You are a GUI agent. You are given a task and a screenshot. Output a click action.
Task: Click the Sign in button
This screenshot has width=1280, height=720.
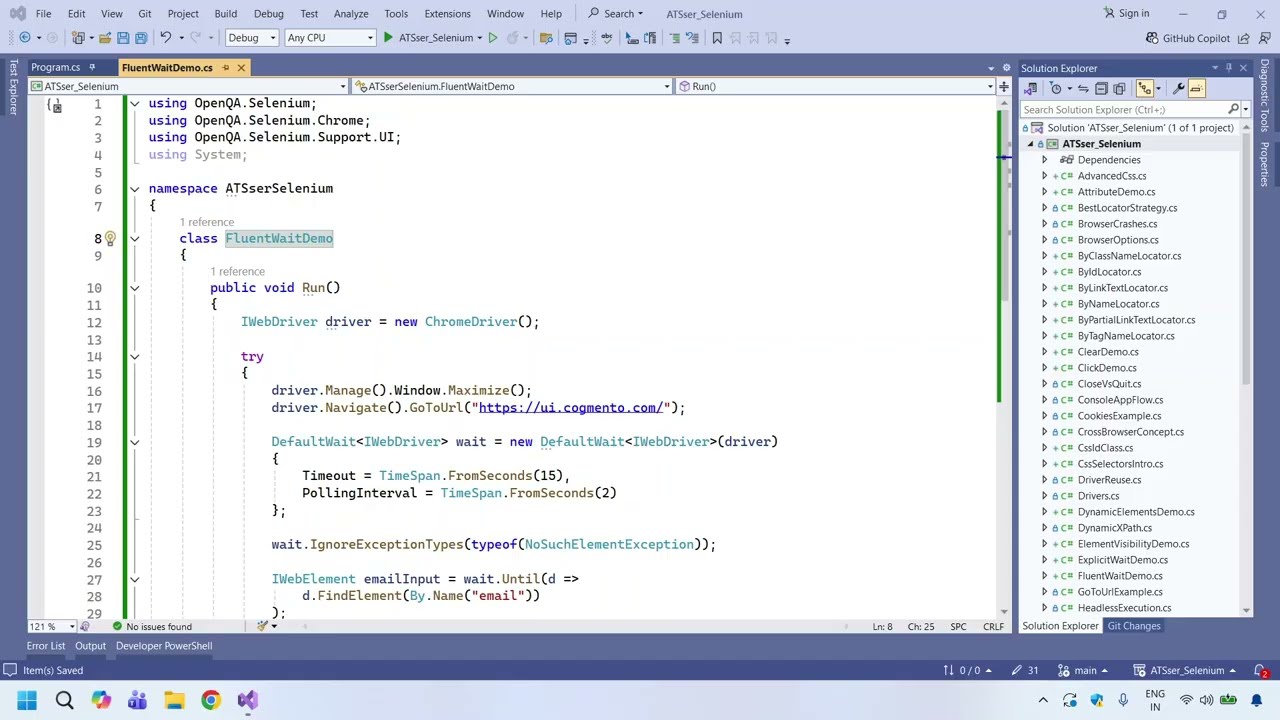[x=1126, y=13]
